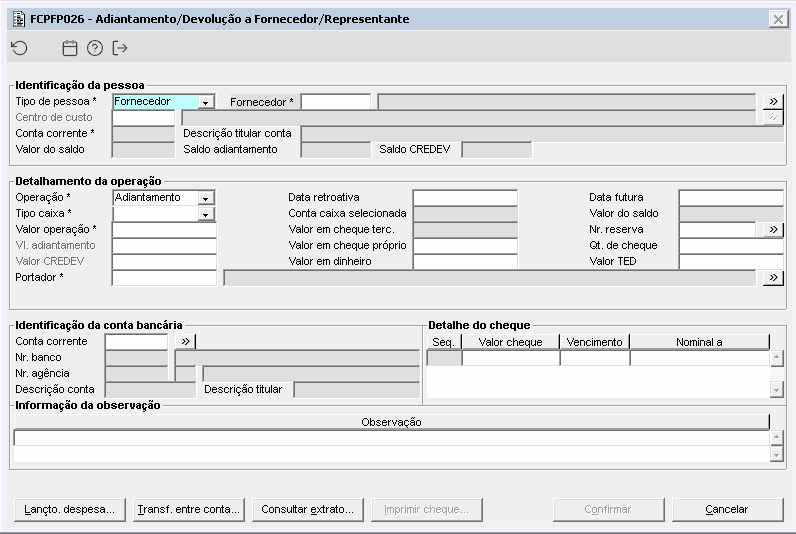Open bank Conta corrente lookup arrow button
Screen dimensions: 796x534
click(x=185, y=342)
